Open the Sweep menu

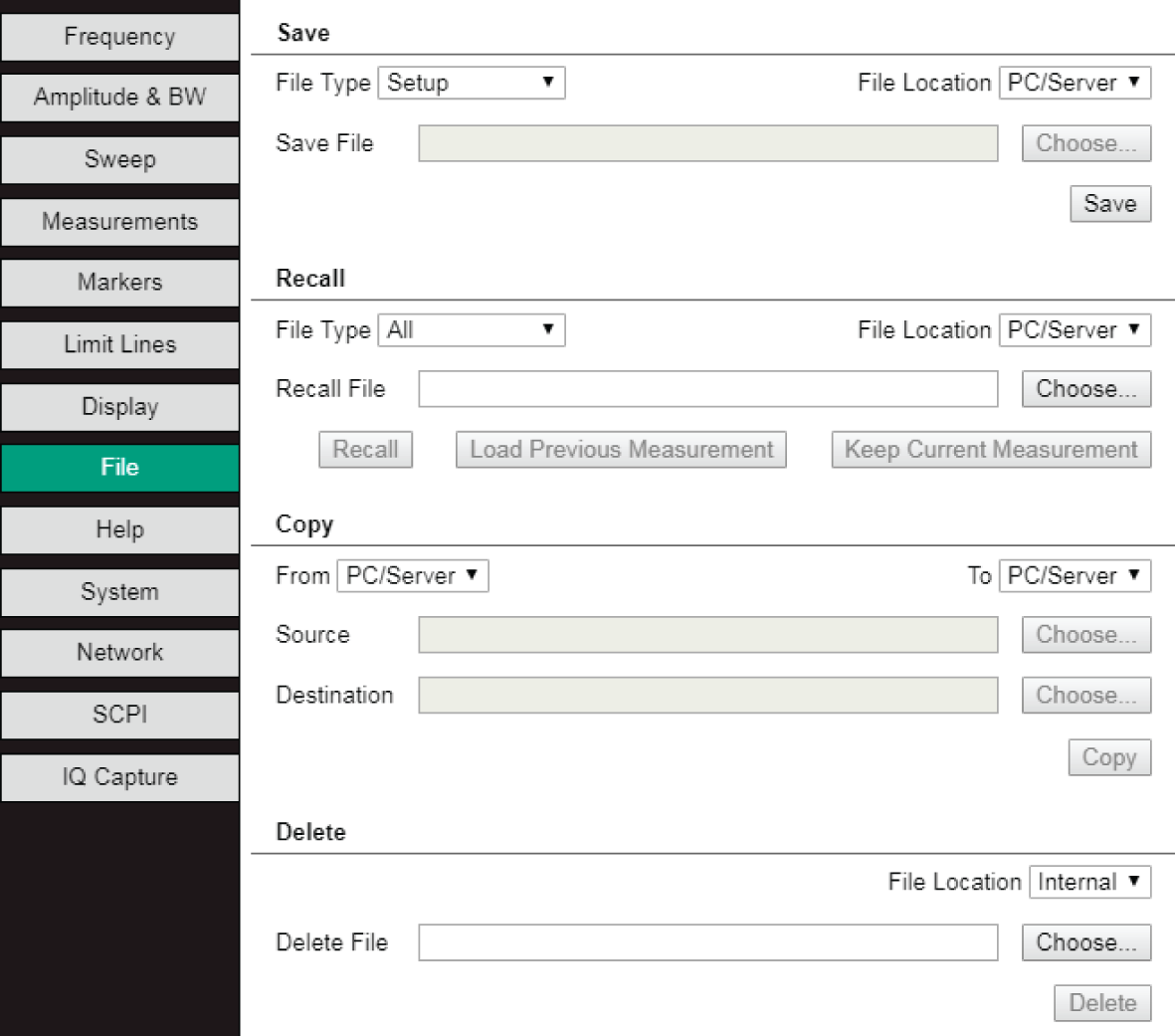click(x=119, y=159)
